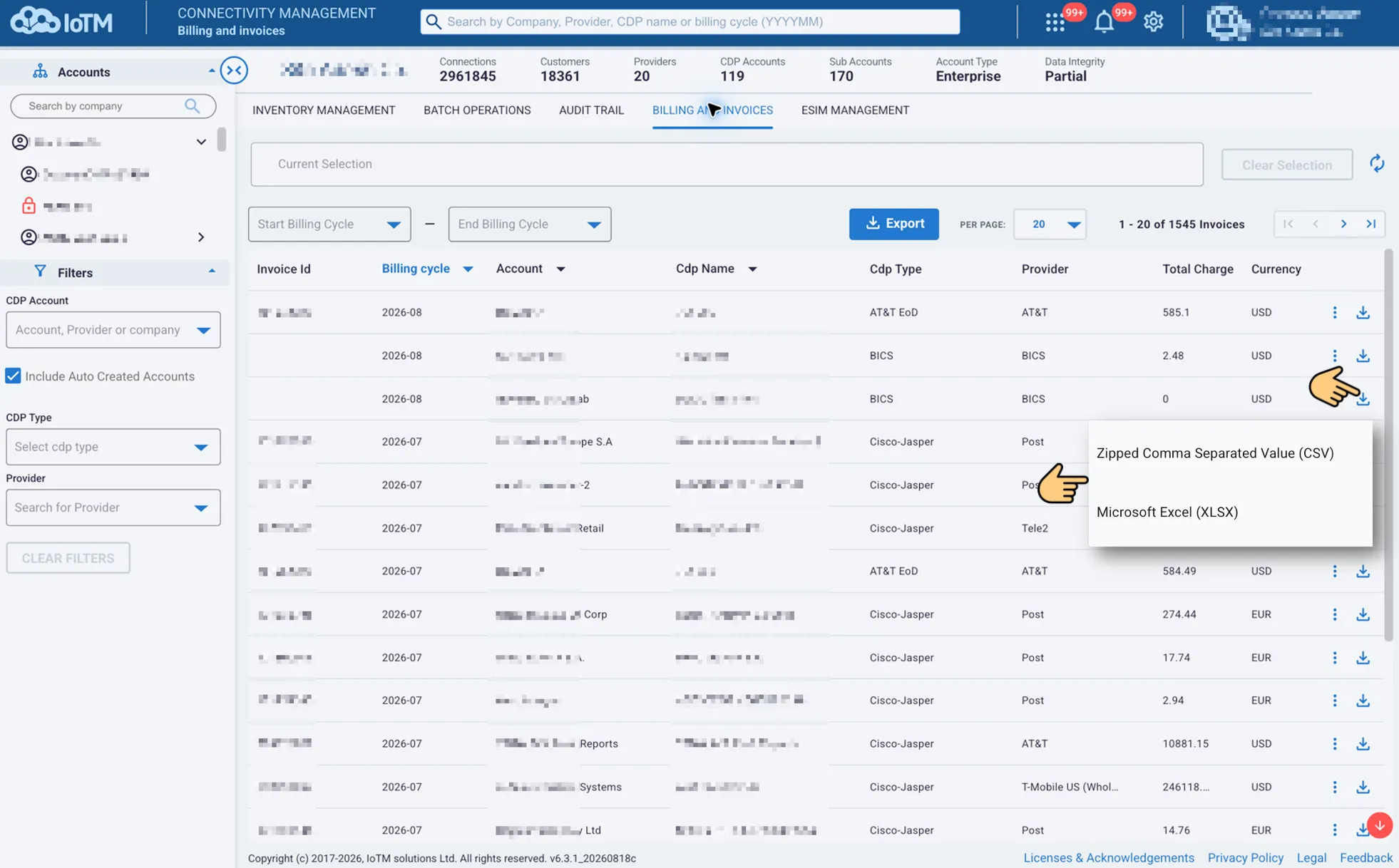This screenshot has width=1399, height=868.
Task: Open the End Billing Cycle dropdown
Action: pyautogui.click(x=530, y=224)
